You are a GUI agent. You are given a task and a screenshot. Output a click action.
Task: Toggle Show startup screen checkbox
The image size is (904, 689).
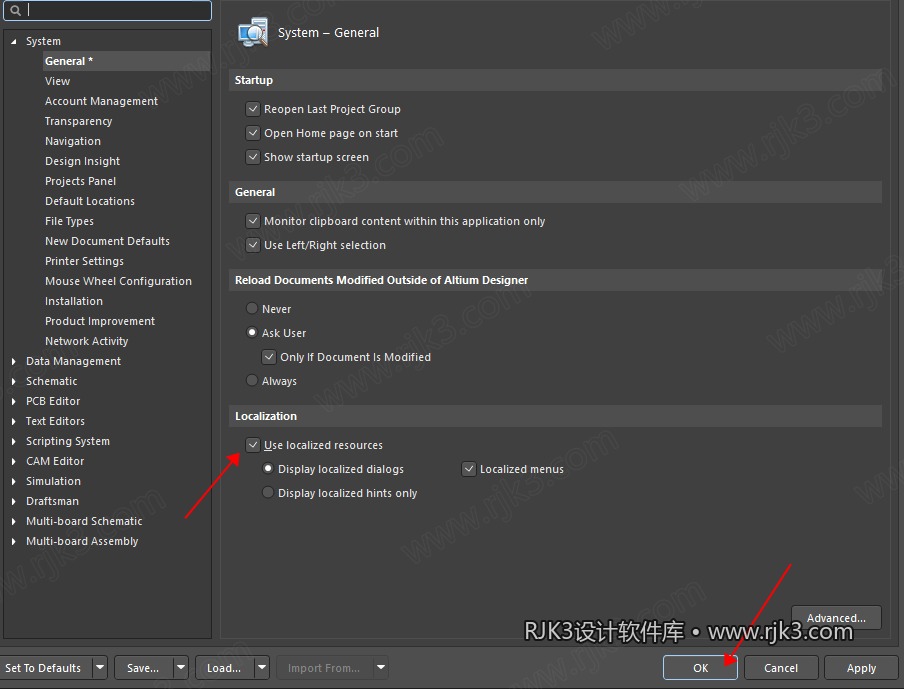[253, 157]
